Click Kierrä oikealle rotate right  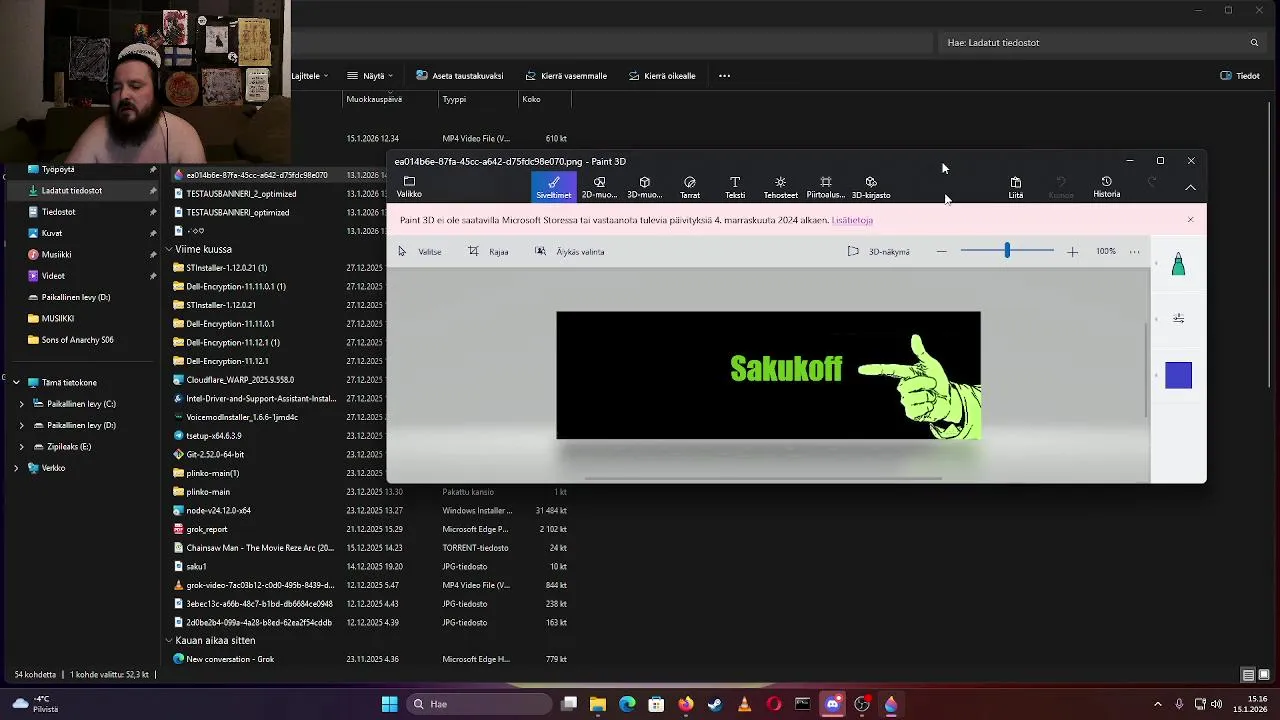tap(662, 76)
